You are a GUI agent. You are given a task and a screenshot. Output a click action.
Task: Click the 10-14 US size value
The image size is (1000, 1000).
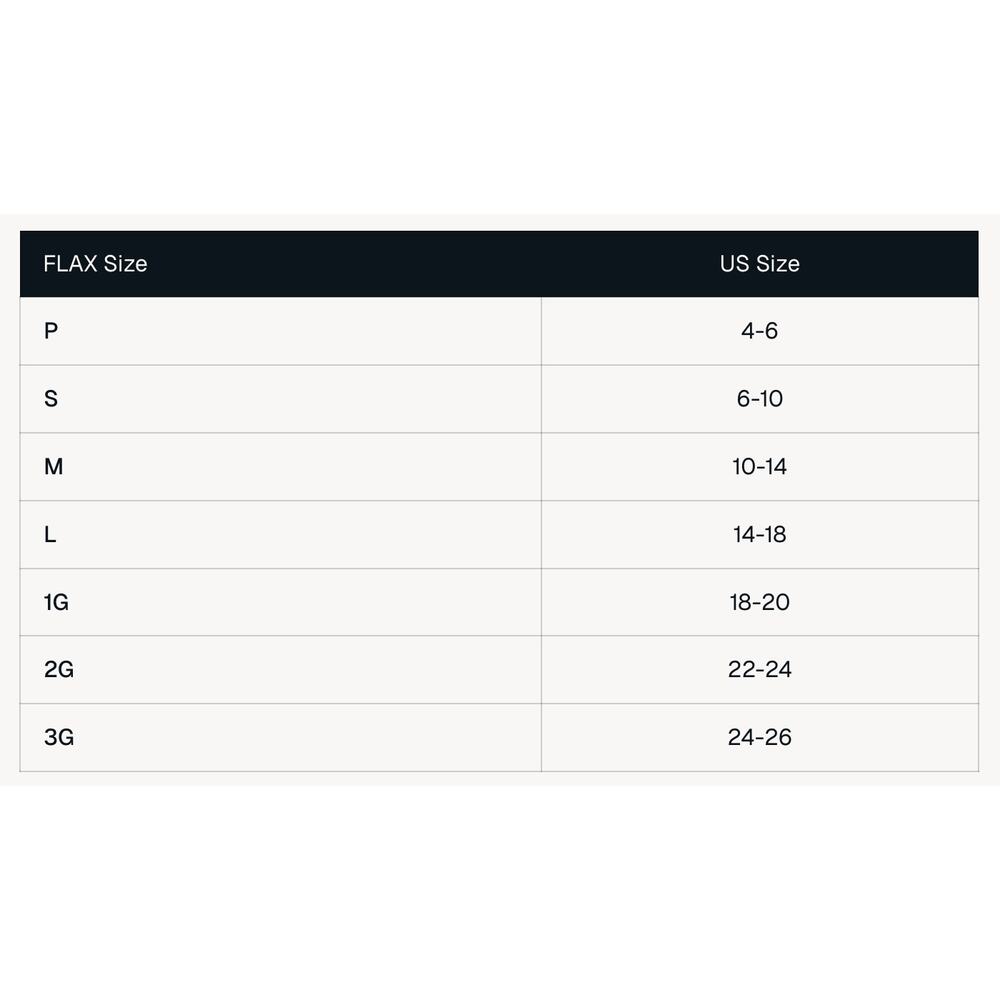pos(760,467)
